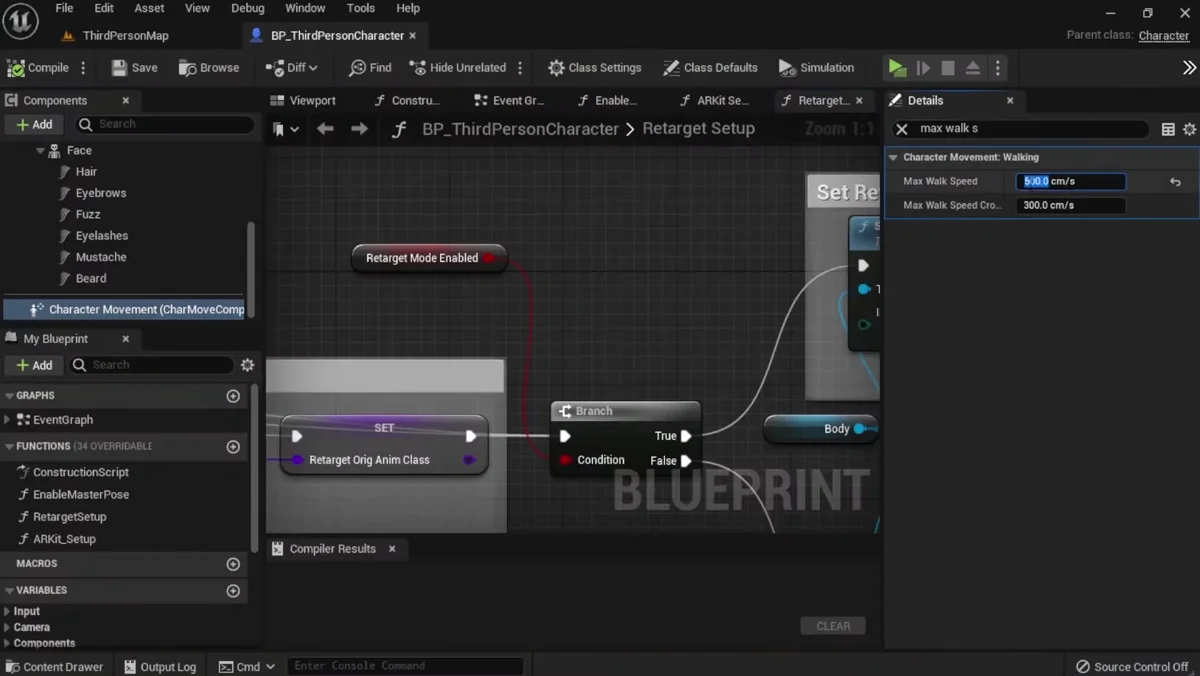Collapse Character Movement: Walking section

click(x=894, y=157)
